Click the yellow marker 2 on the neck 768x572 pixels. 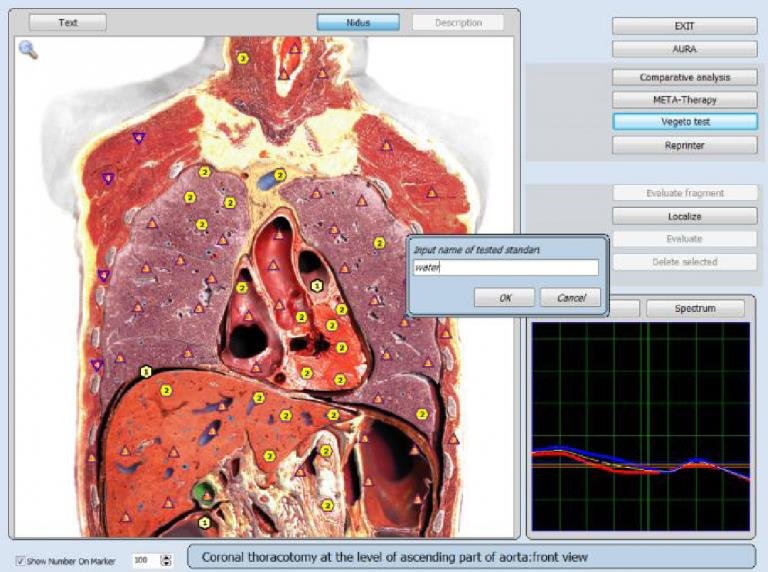click(x=243, y=60)
